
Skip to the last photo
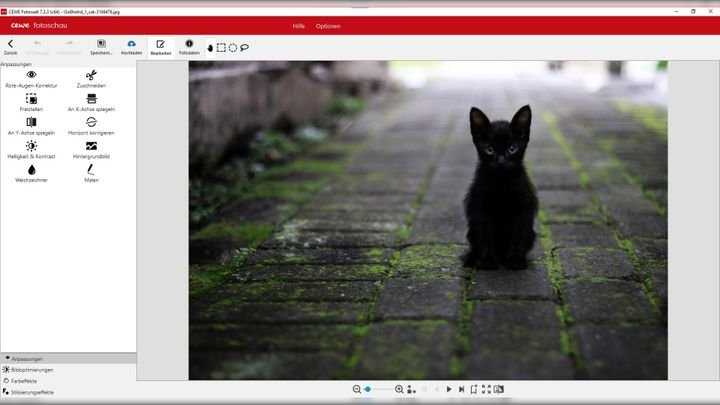point(461,389)
